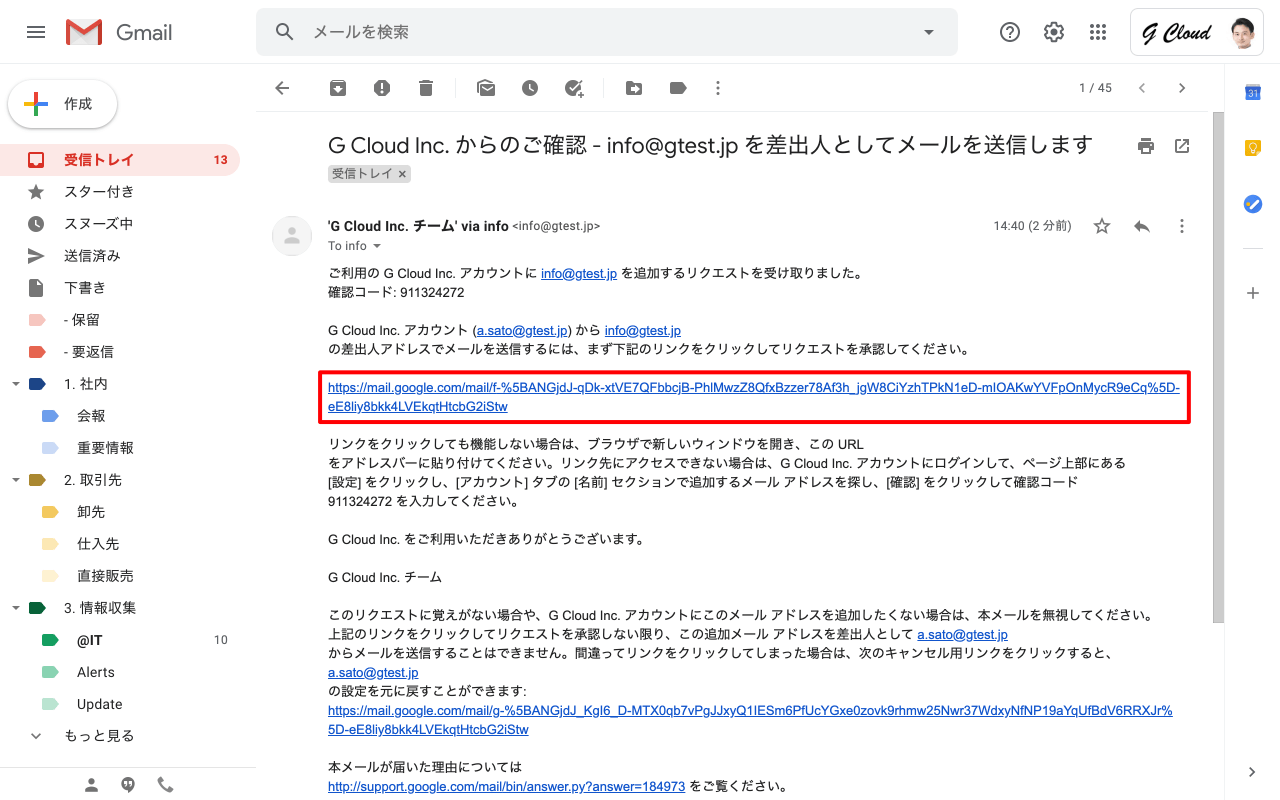Click the メールを検索 search field

pos(600,32)
